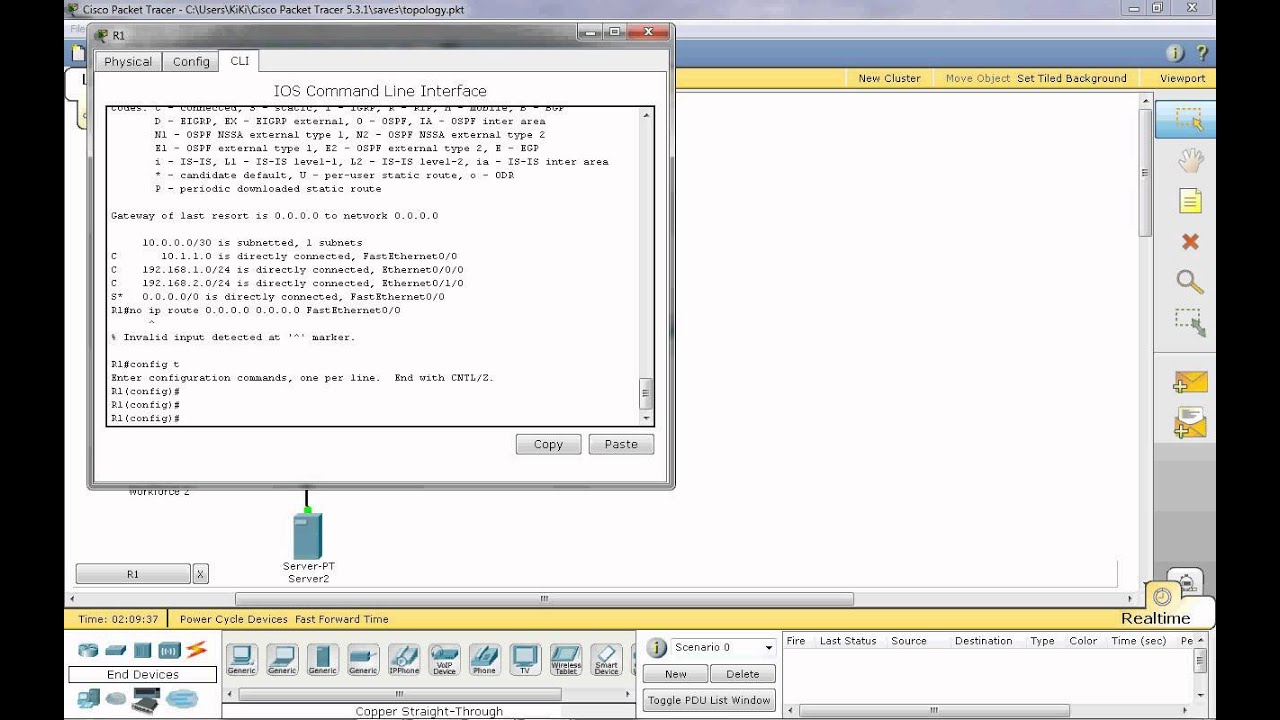Switch to the Realtime mode tab
Image resolution: width=1280 pixels, height=720 pixels.
point(1155,618)
